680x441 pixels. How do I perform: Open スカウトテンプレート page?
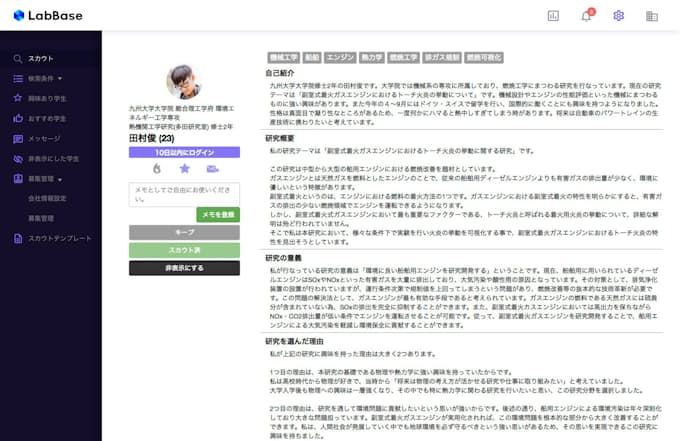(59, 238)
